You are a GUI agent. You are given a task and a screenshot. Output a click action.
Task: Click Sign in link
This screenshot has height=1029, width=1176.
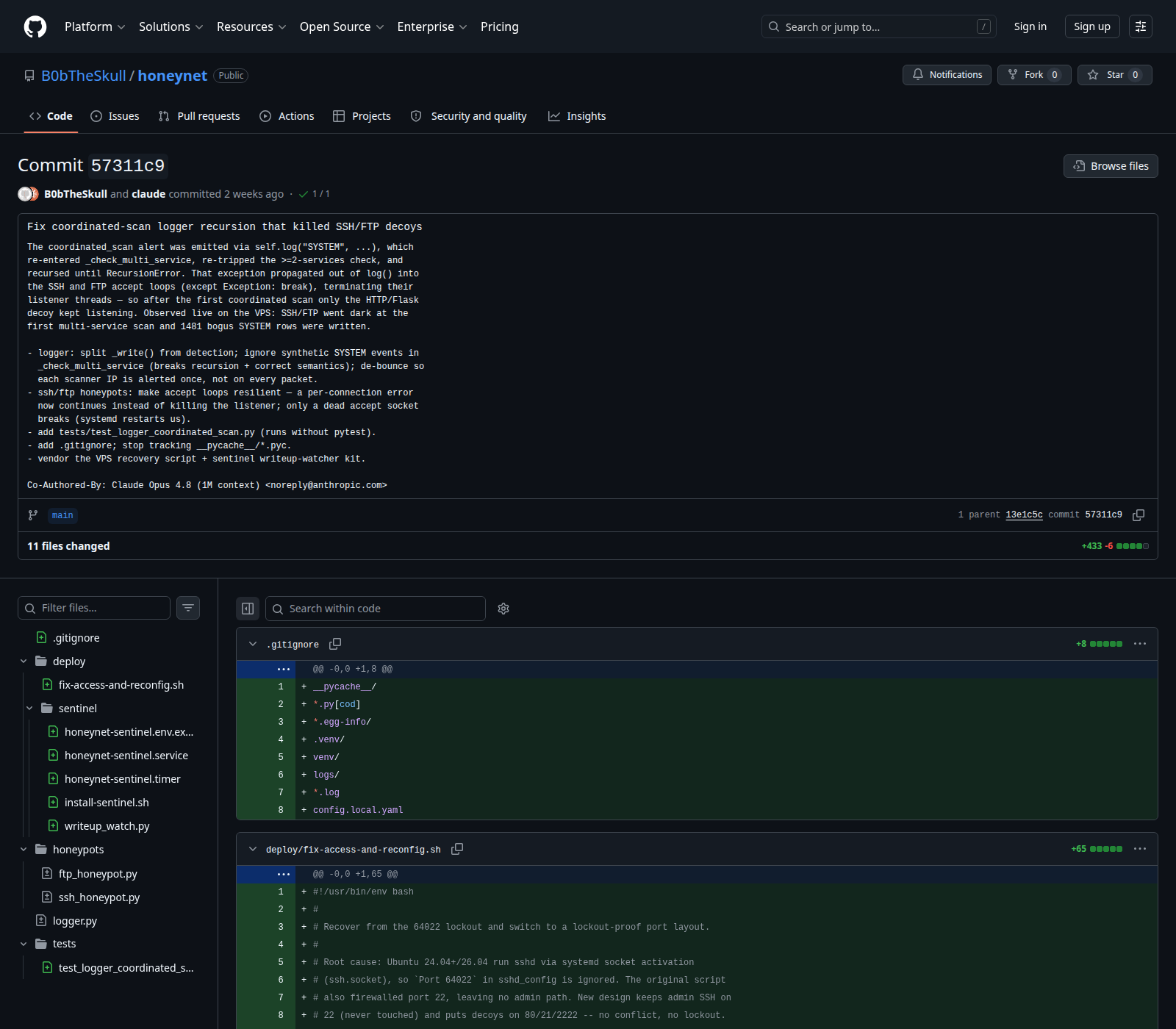click(1030, 26)
